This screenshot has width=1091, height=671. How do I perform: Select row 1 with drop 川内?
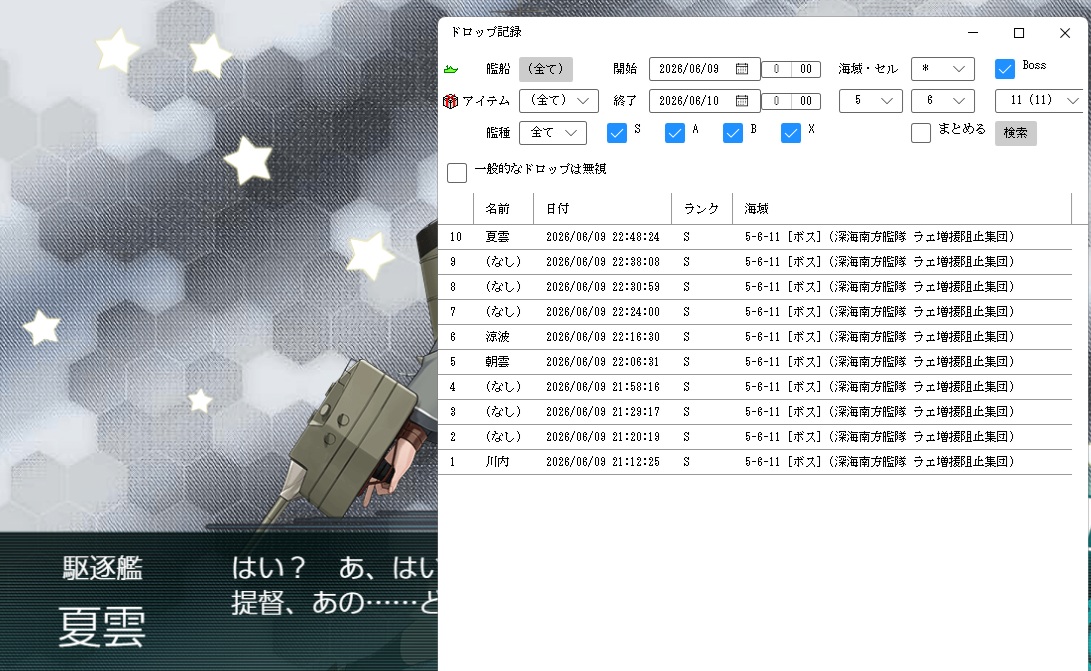point(754,461)
